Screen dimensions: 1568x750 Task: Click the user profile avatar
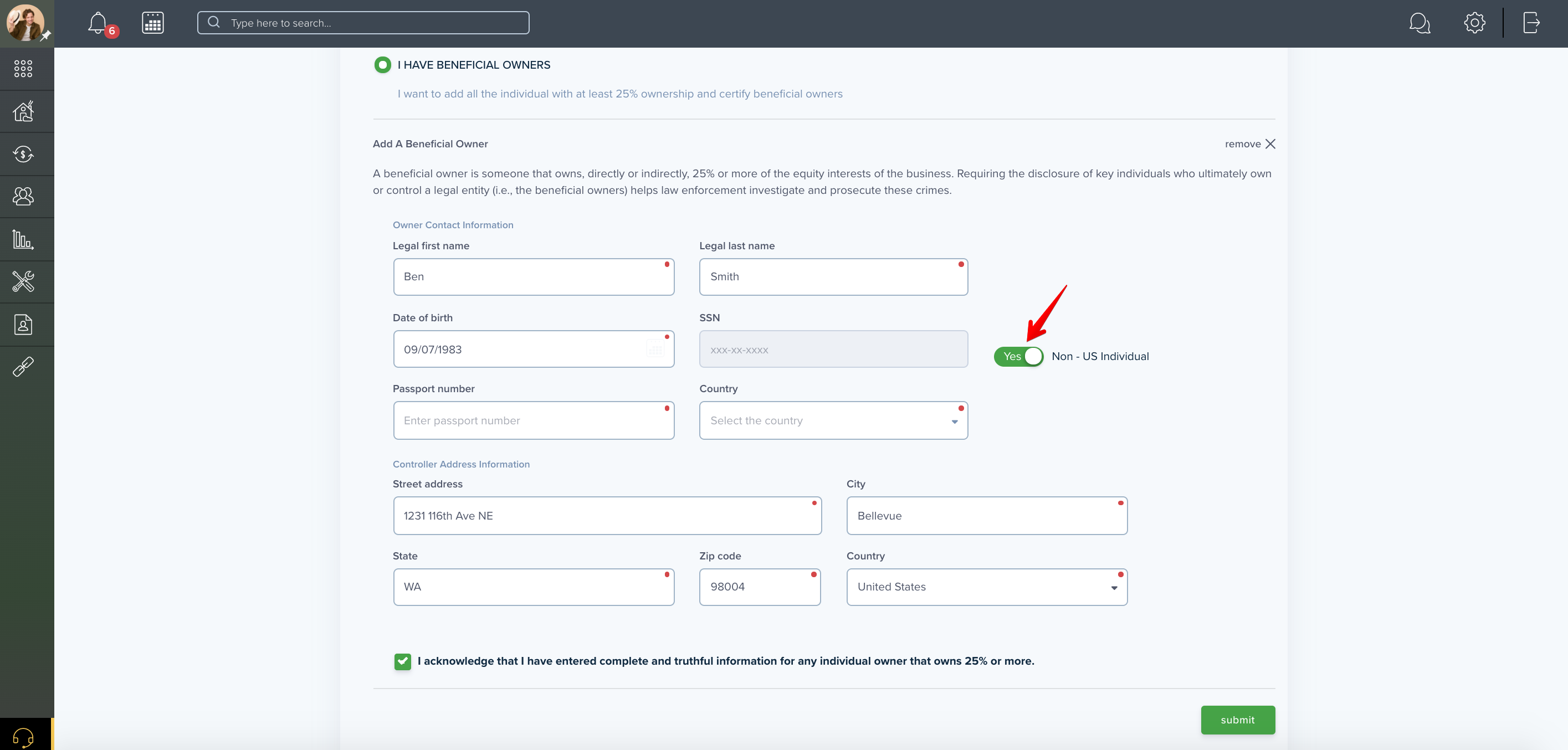(25, 23)
